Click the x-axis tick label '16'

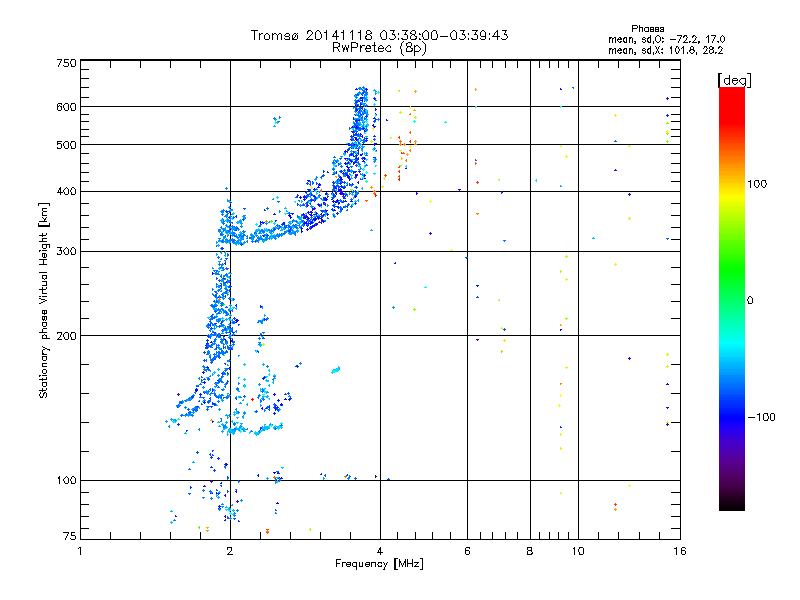(680, 551)
